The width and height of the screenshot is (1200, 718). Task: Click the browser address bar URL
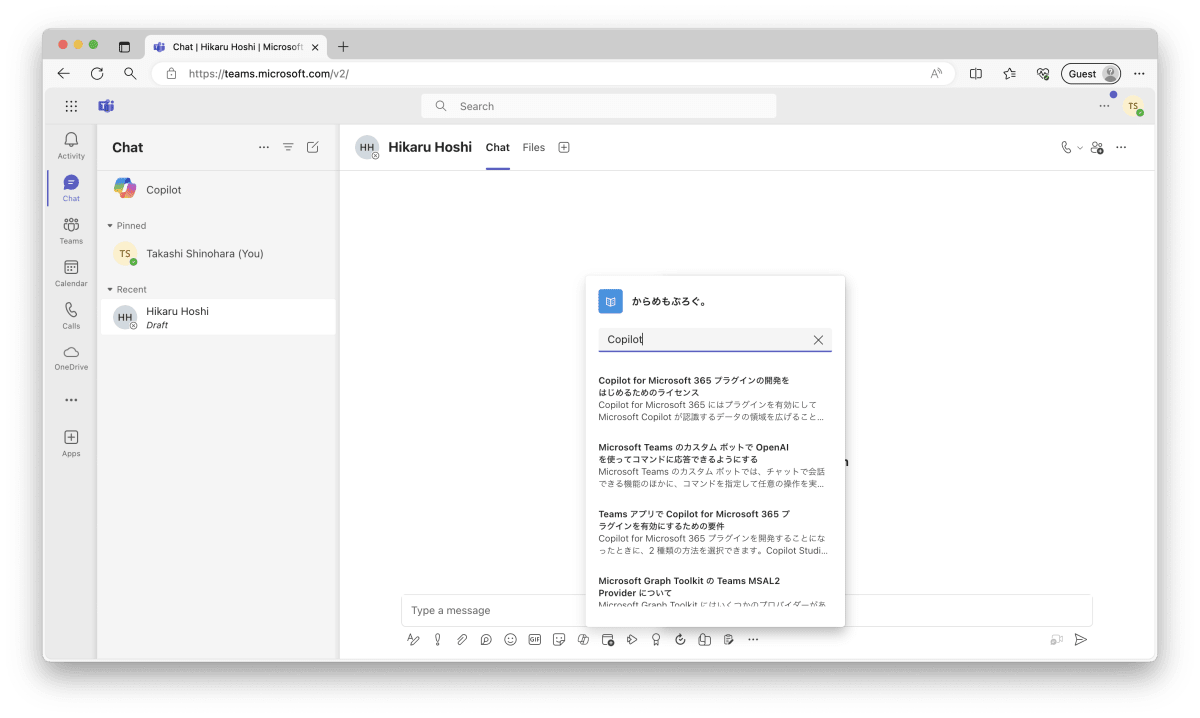click(268, 74)
